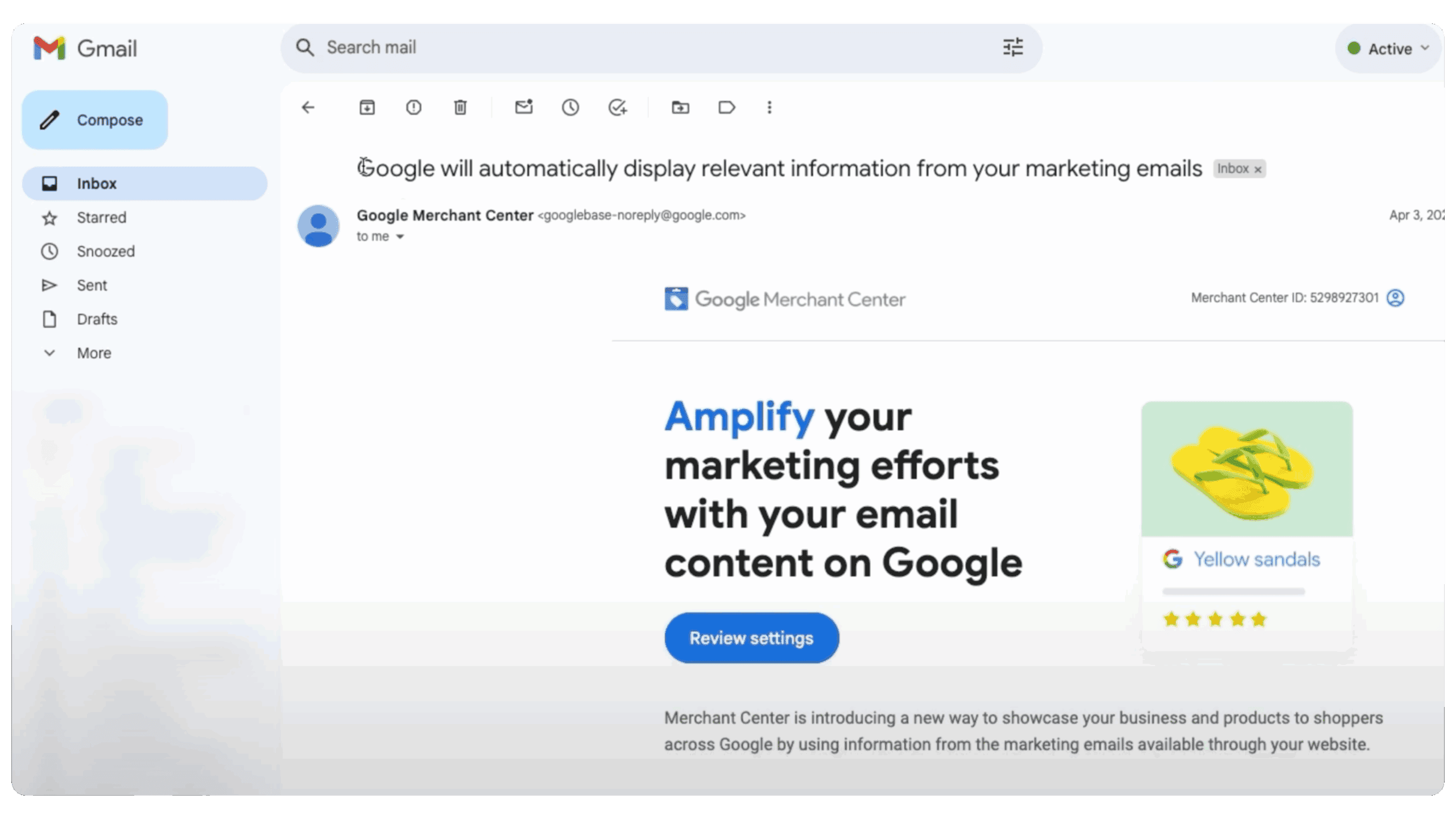This screenshot has width=1456, height=819.
Task: Open search filter options icon
Action: coord(1012,47)
